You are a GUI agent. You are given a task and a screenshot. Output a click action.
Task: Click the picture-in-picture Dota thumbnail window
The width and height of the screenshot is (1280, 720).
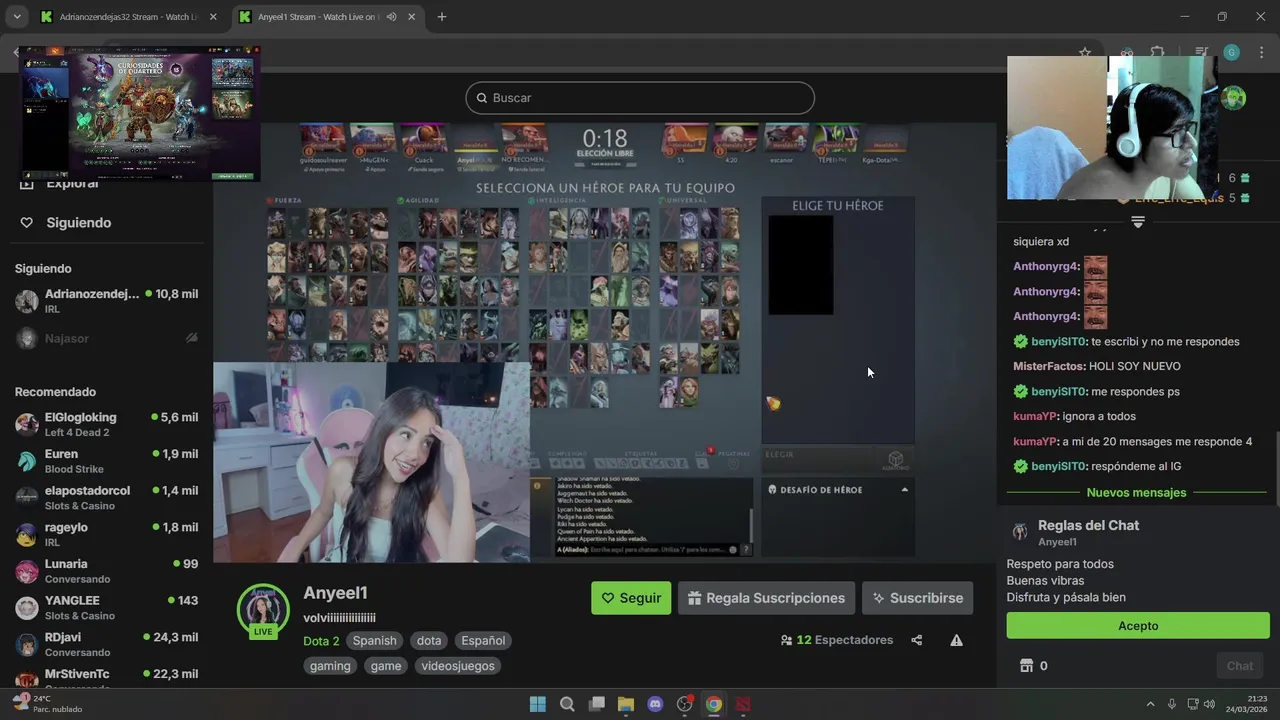(139, 114)
